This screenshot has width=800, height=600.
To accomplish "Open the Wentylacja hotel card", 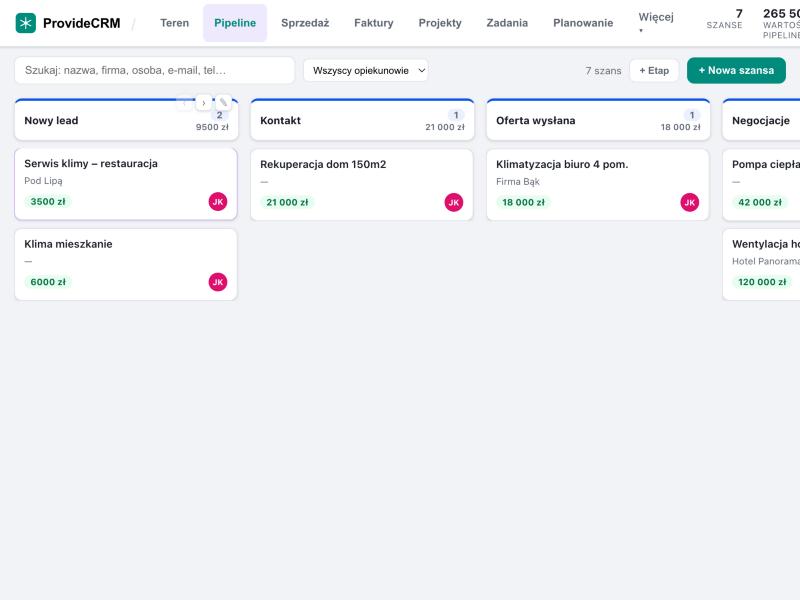I will click(761, 264).
